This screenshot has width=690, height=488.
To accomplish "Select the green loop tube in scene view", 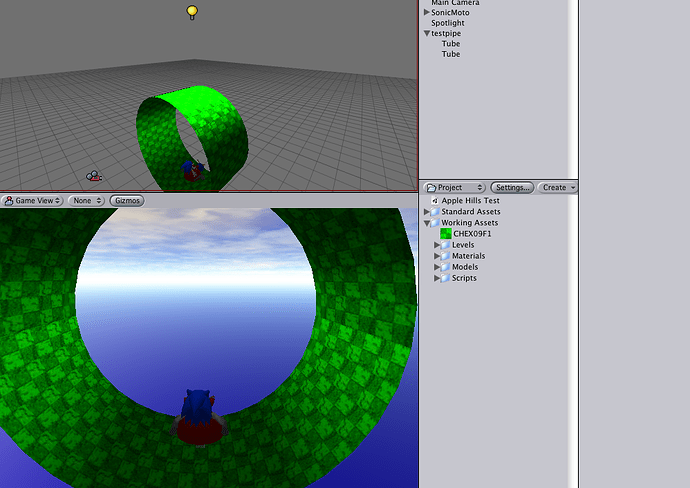I will tap(192, 139).
